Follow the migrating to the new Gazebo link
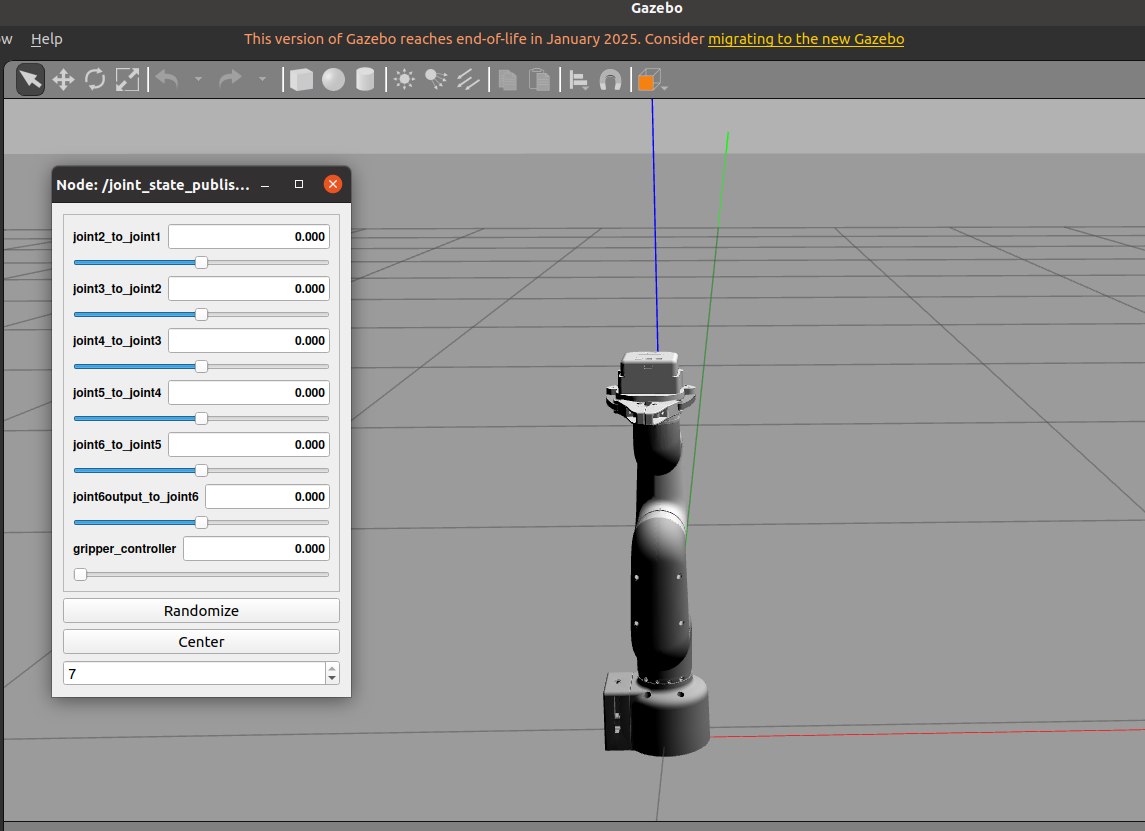The width and height of the screenshot is (1145, 831). click(x=805, y=39)
